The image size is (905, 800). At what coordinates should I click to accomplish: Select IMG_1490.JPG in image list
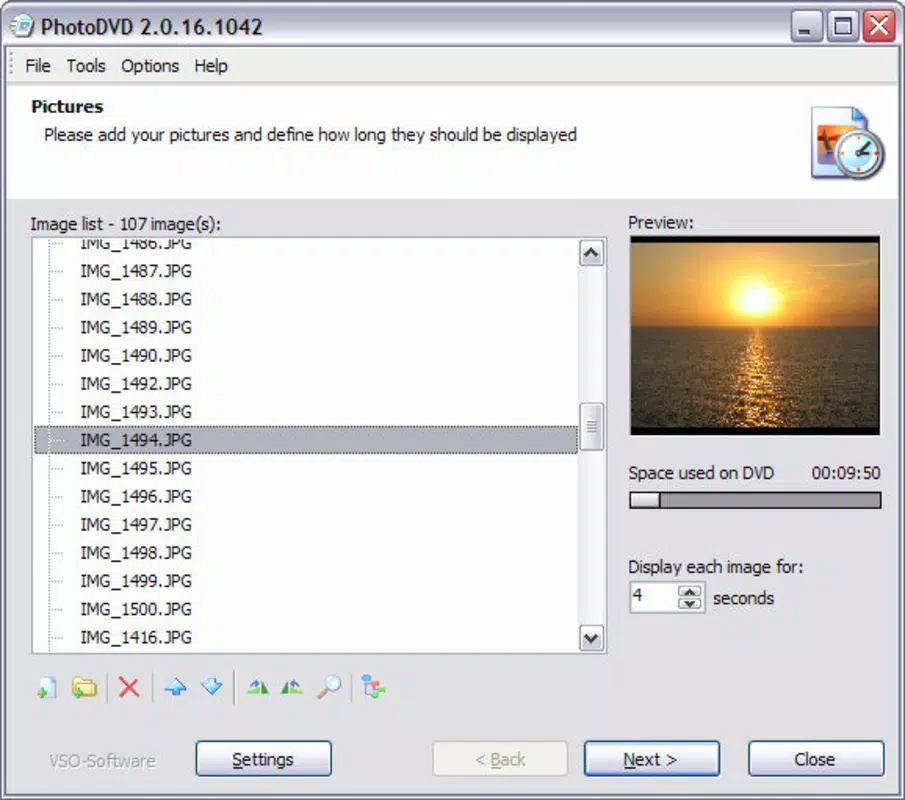pos(136,356)
